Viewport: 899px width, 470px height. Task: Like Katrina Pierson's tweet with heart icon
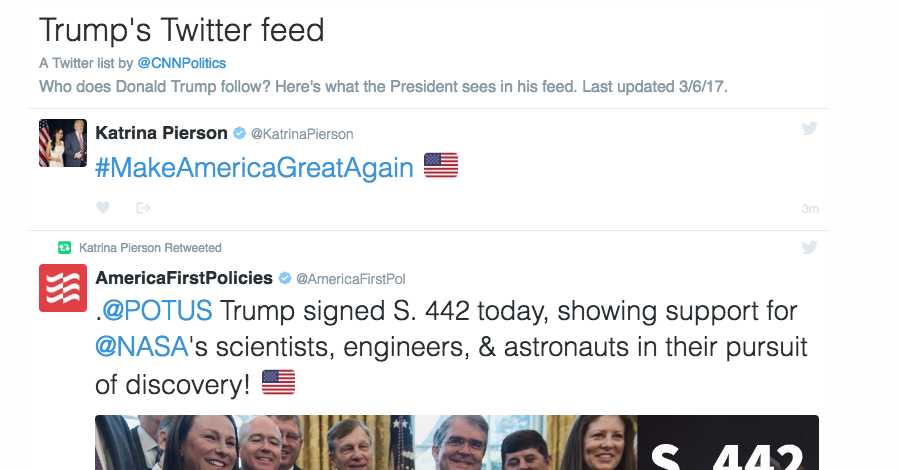[102, 208]
